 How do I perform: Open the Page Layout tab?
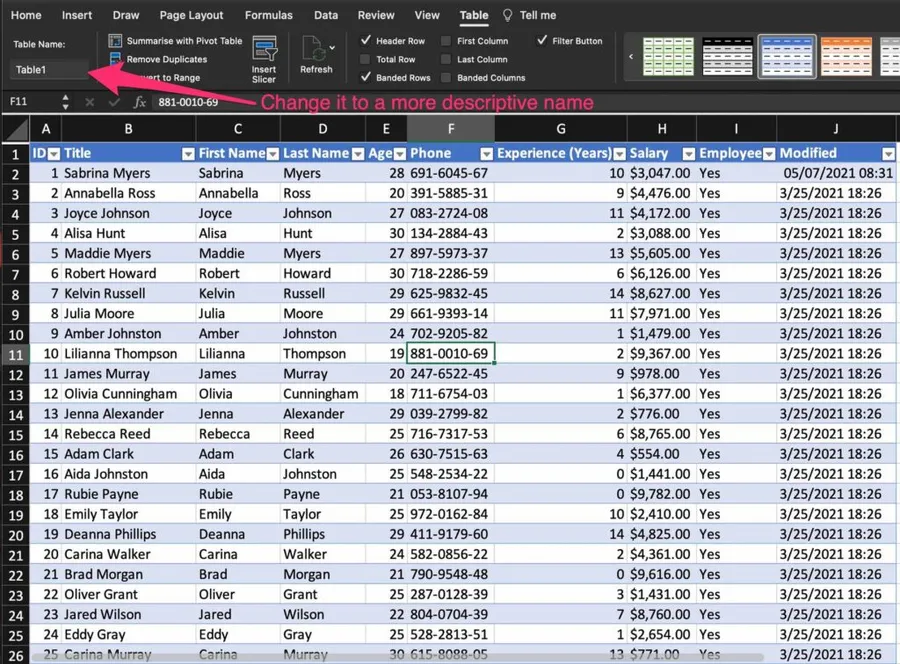[x=191, y=16]
